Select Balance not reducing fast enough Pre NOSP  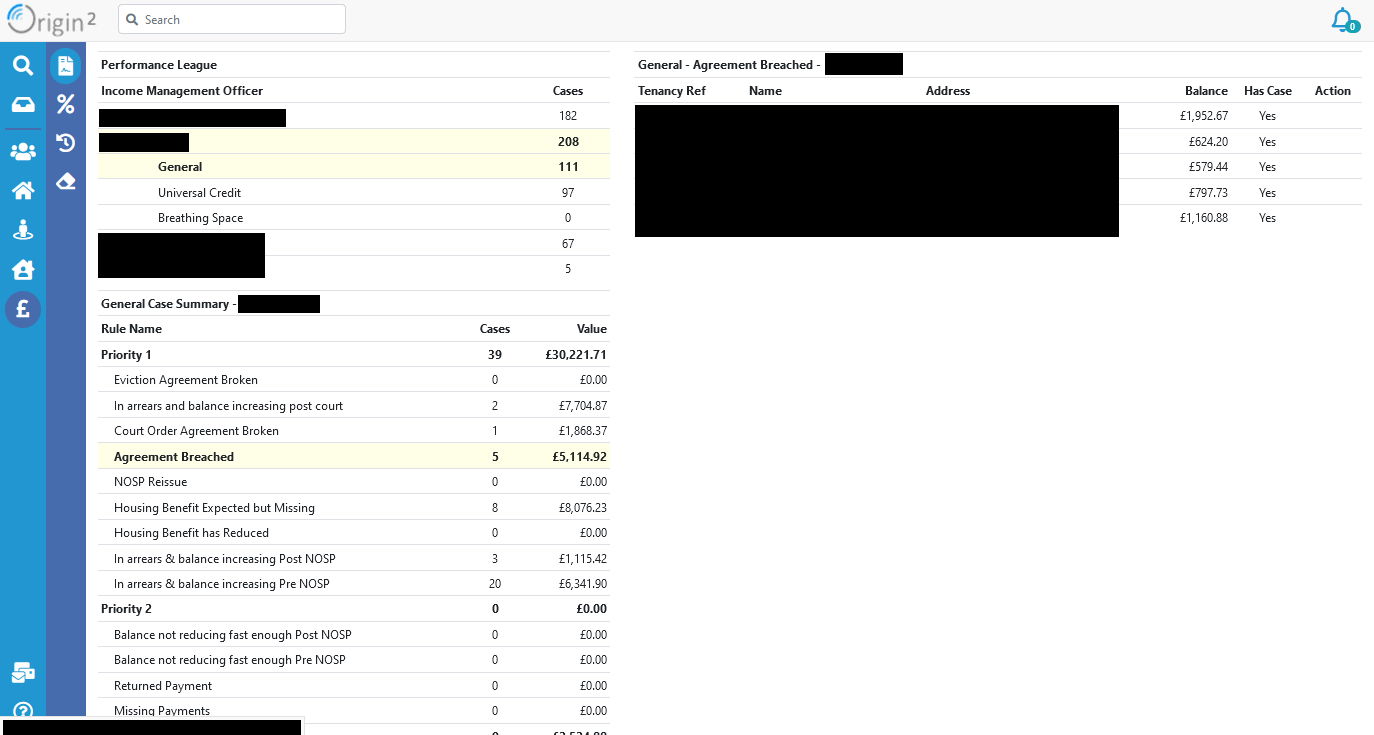354,660
